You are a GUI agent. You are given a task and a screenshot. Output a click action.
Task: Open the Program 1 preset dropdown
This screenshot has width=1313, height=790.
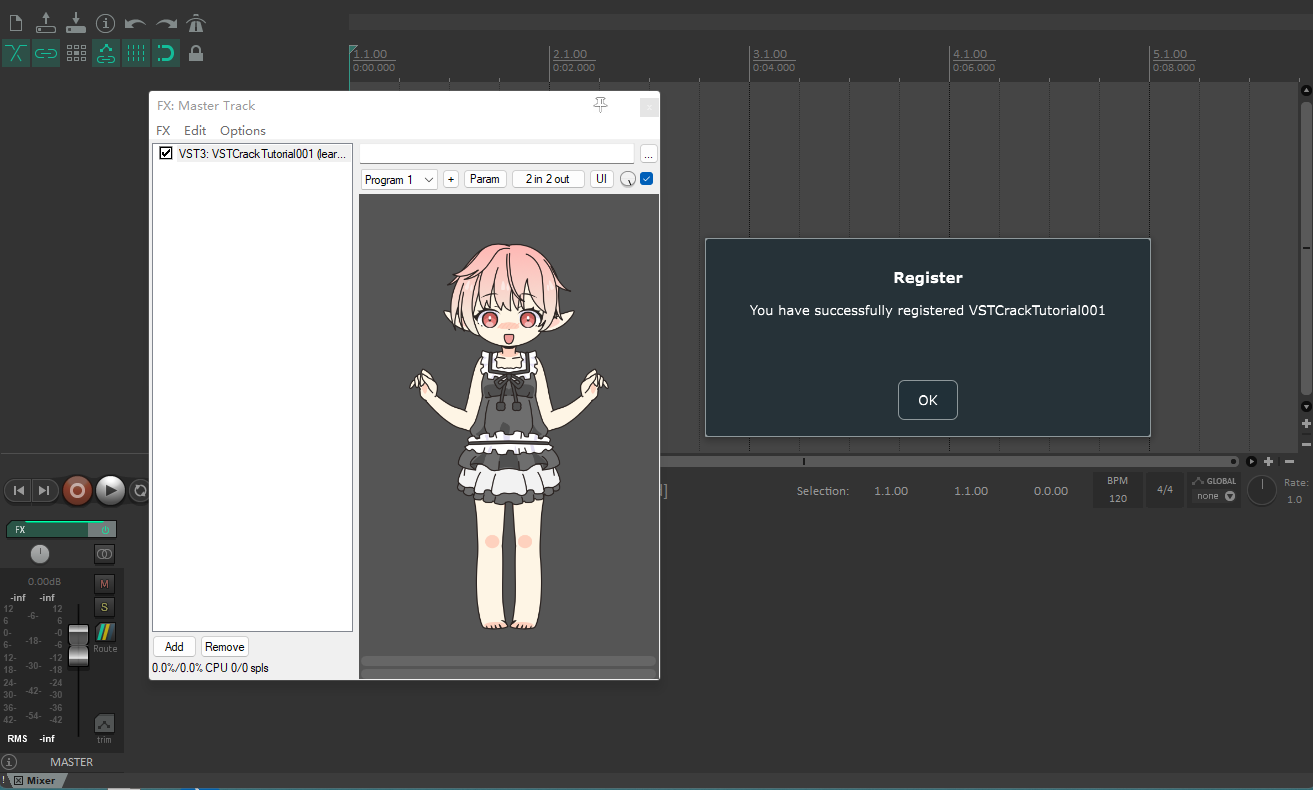click(399, 180)
